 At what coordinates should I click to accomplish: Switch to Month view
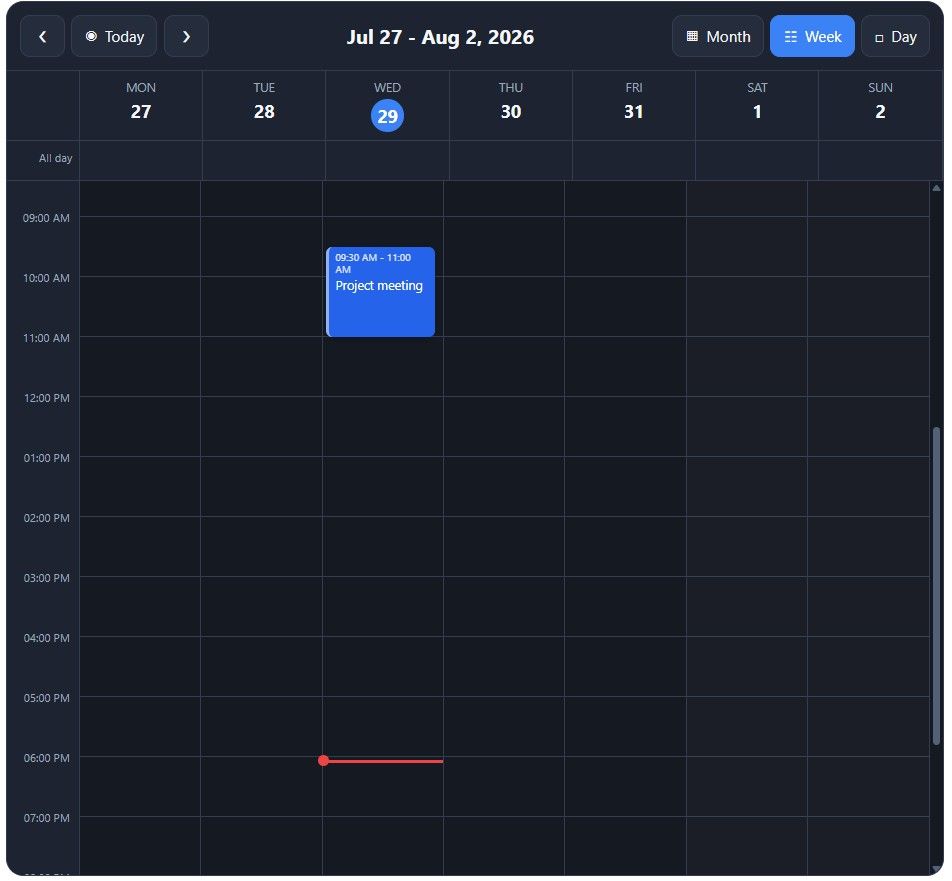[718, 36]
